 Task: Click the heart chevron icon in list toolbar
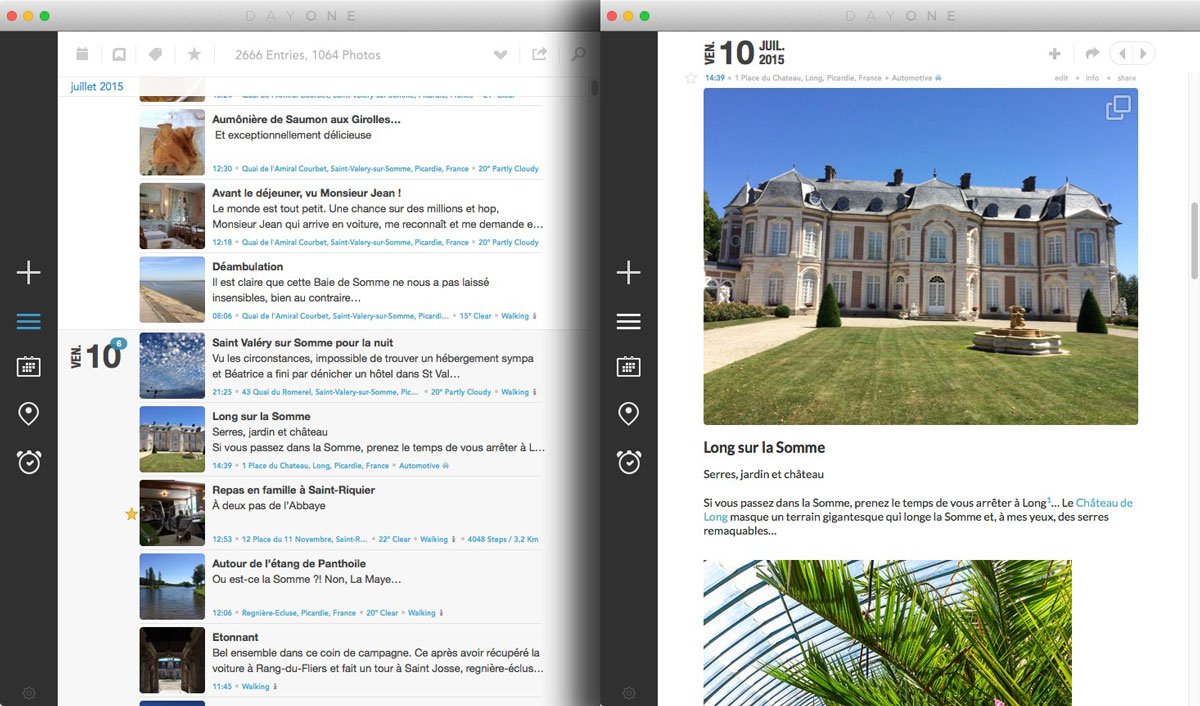tap(501, 55)
